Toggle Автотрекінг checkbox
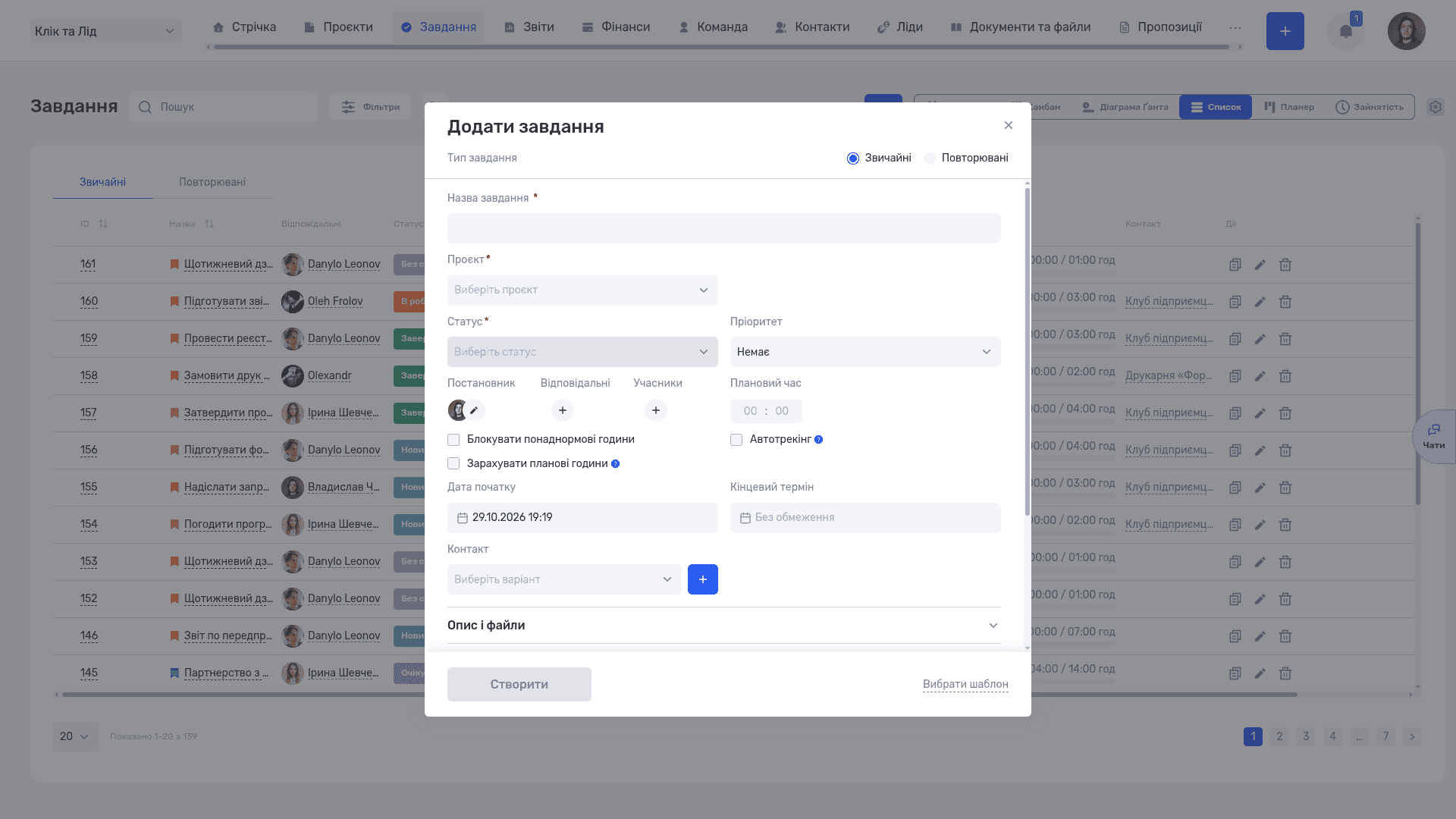The height and width of the screenshot is (819, 1456). pos(736,440)
